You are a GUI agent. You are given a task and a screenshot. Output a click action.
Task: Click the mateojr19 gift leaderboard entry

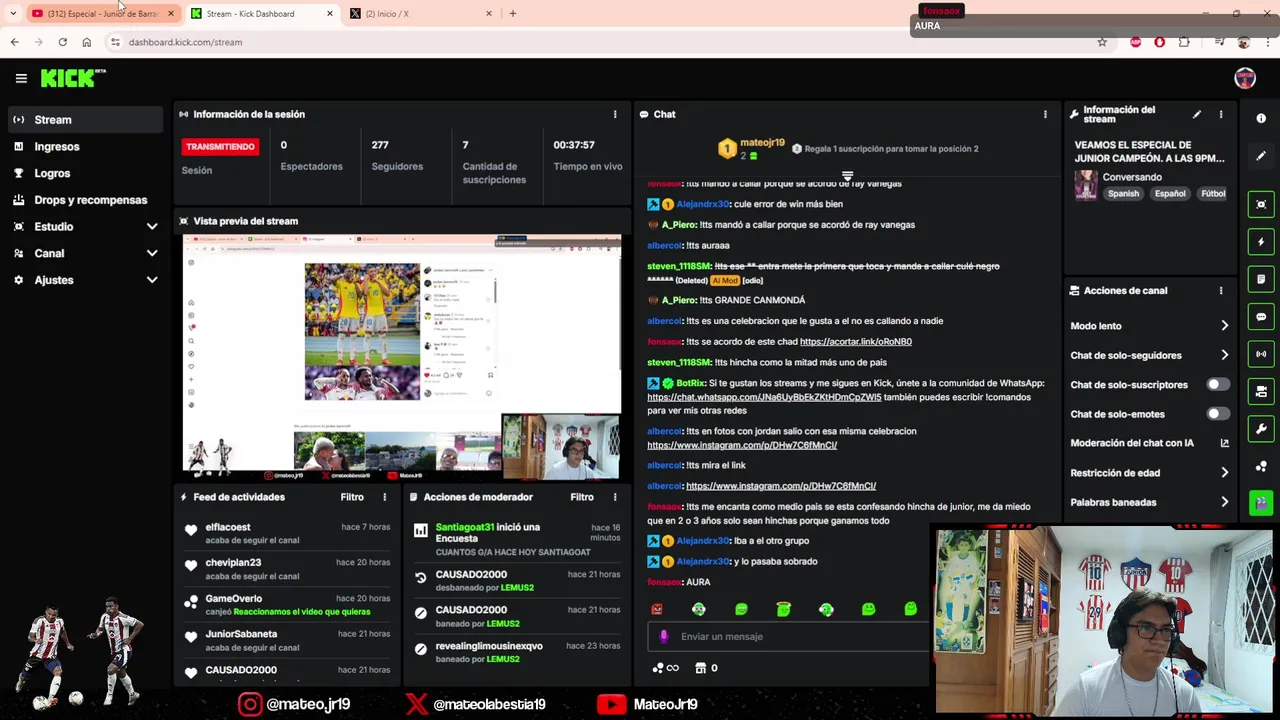[x=751, y=149]
